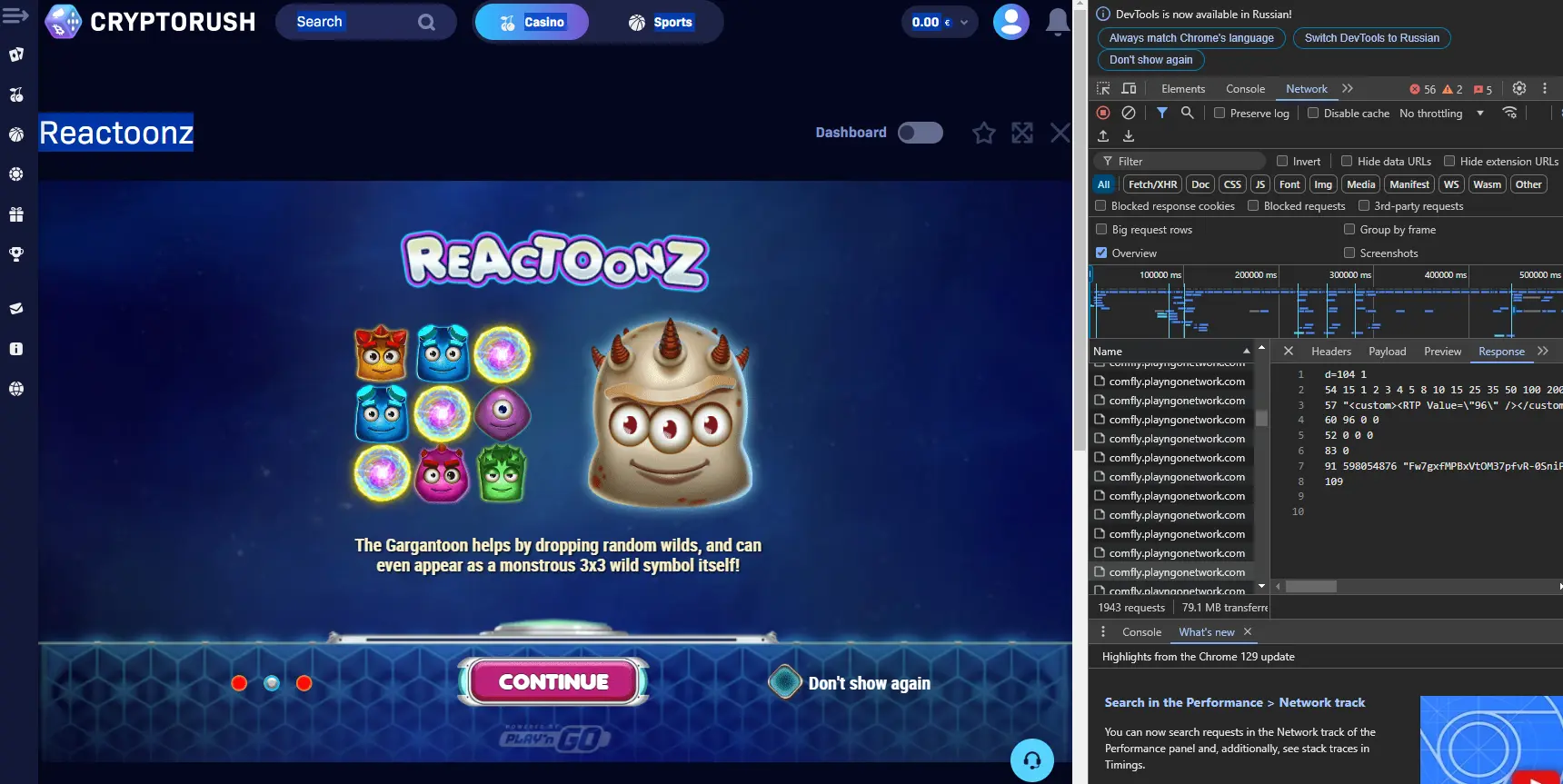Enter fullscreen mode for the game
The width and height of the screenshot is (1563, 784).
tap(1022, 133)
